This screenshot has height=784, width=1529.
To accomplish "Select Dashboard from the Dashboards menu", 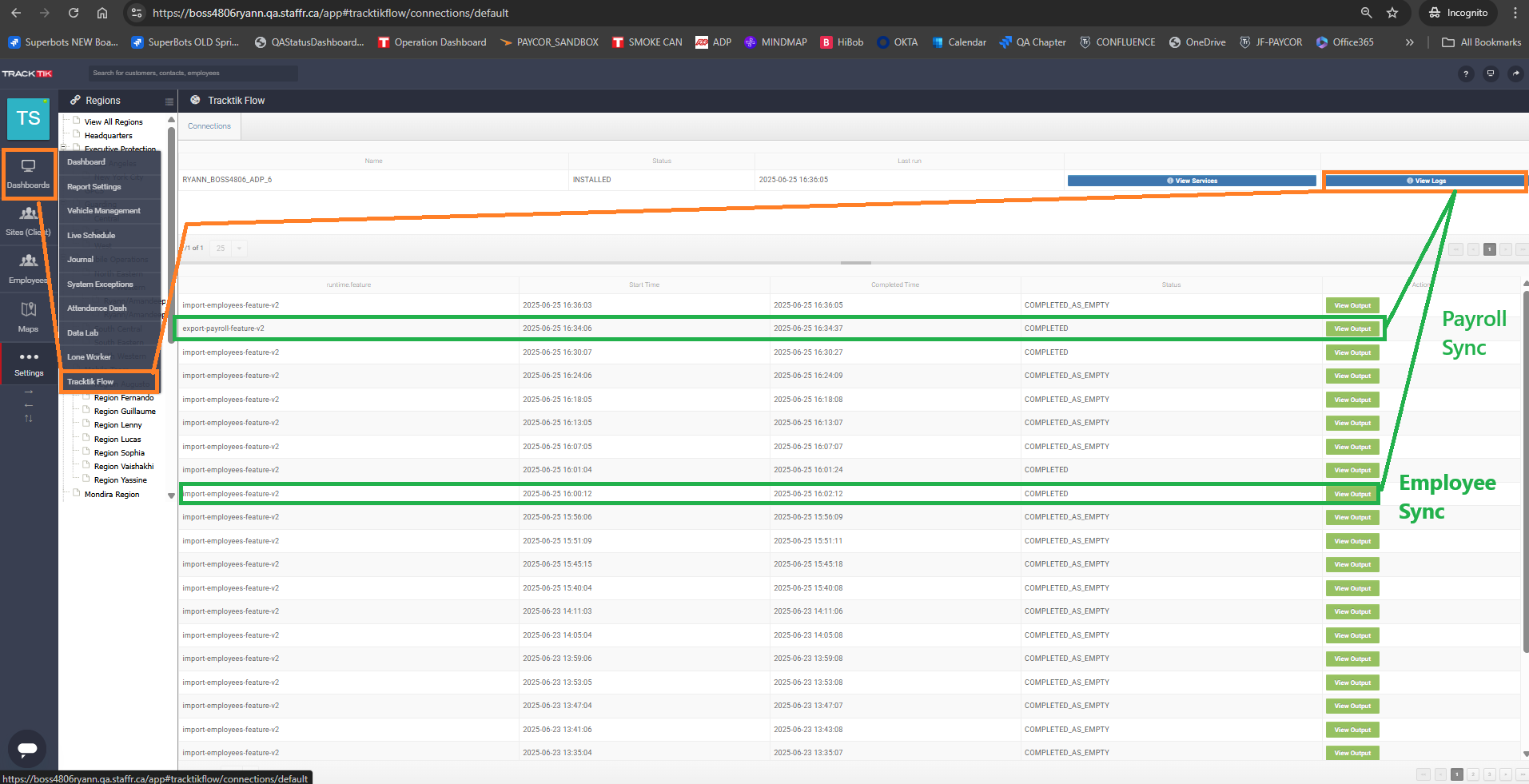I will pyautogui.click(x=86, y=162).
